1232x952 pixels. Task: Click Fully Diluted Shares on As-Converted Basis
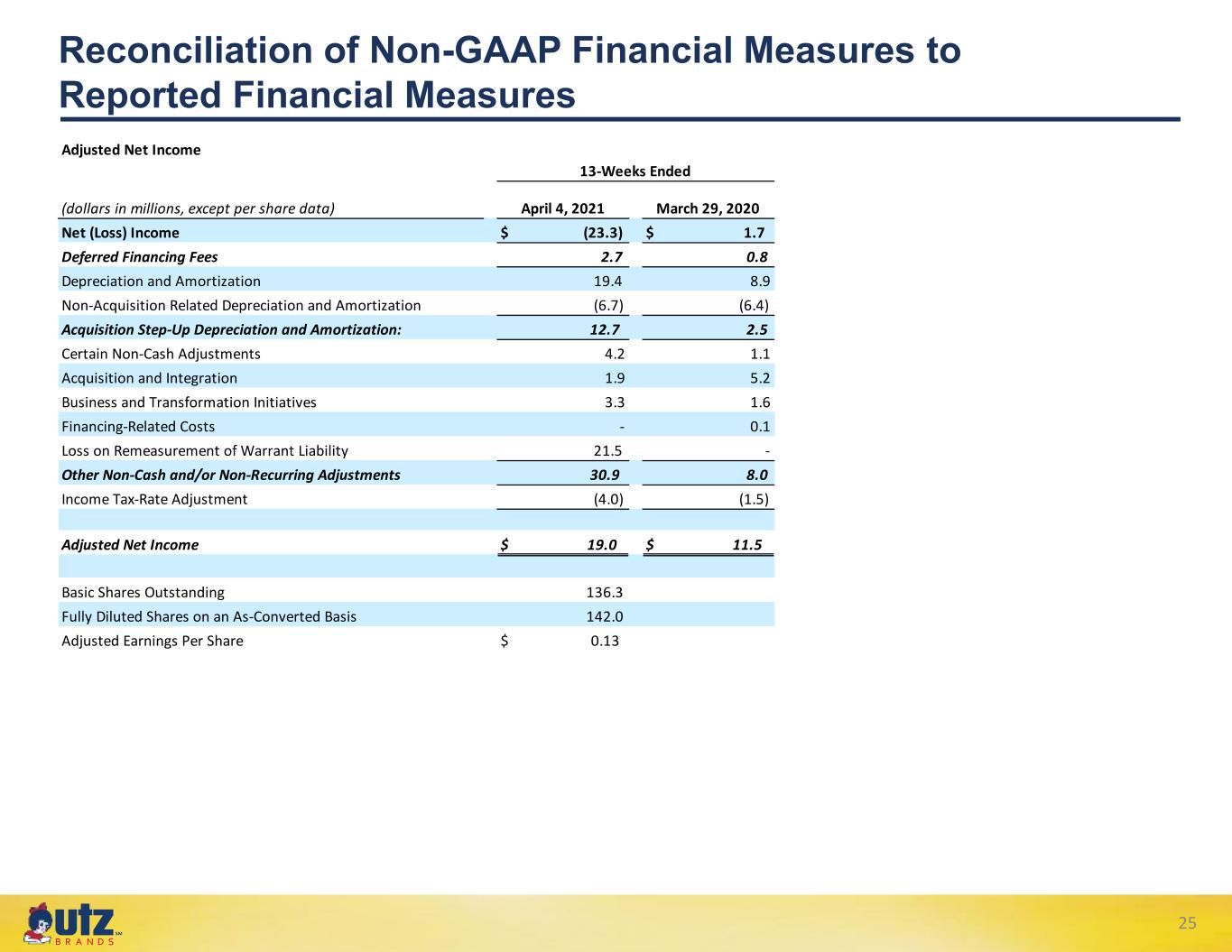208,617
